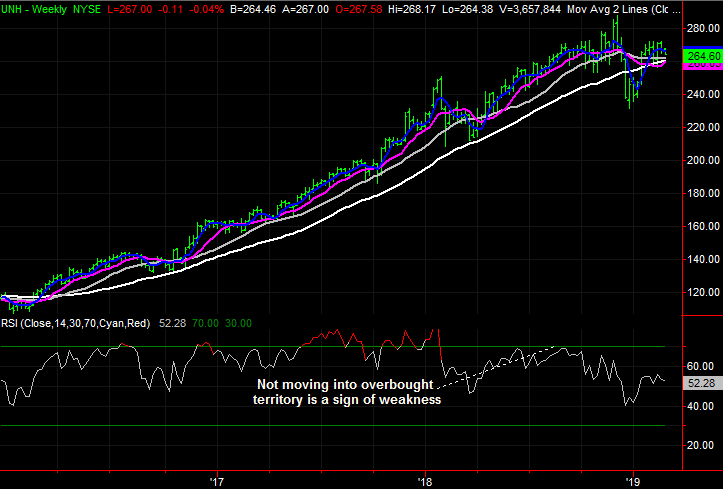The height and width of the screenshot is (489, 723).
Task: Click the RSI current value 52.28 in header
Action: click(172, 324)
